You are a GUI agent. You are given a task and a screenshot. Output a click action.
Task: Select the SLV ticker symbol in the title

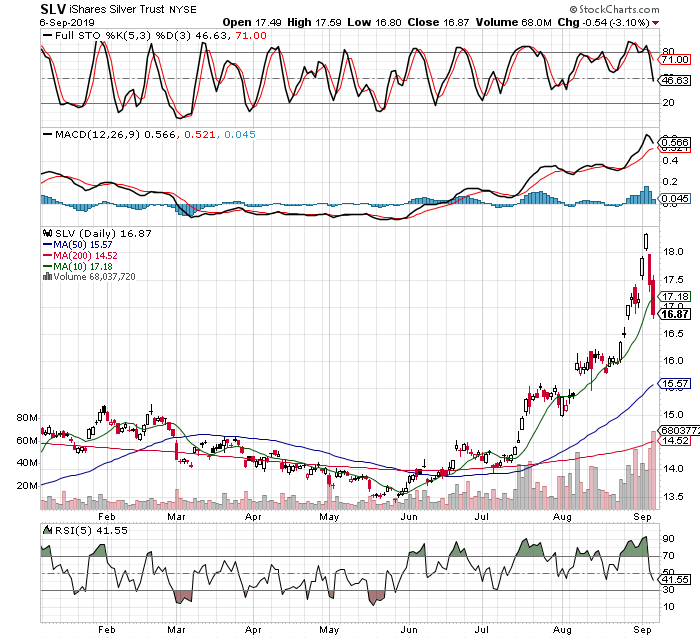tap(53, 9)
